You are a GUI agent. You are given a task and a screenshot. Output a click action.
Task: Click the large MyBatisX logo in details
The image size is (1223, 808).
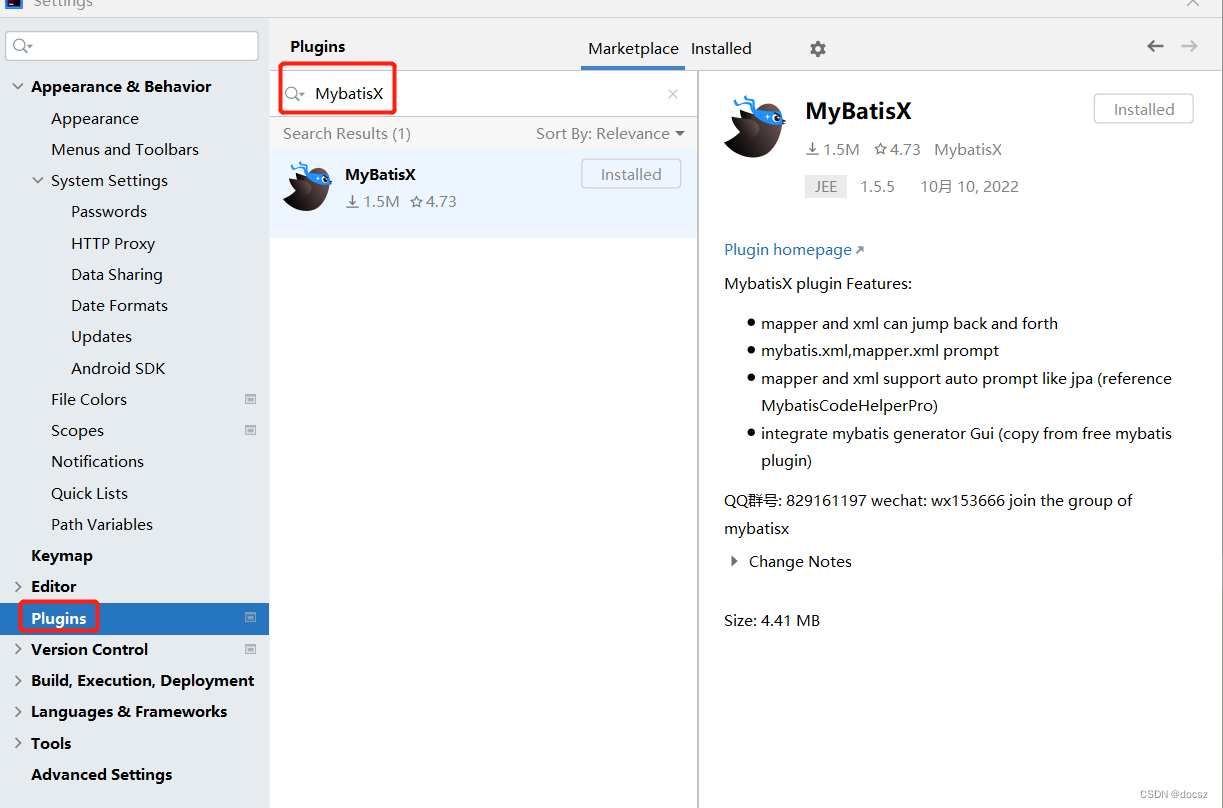755,127
